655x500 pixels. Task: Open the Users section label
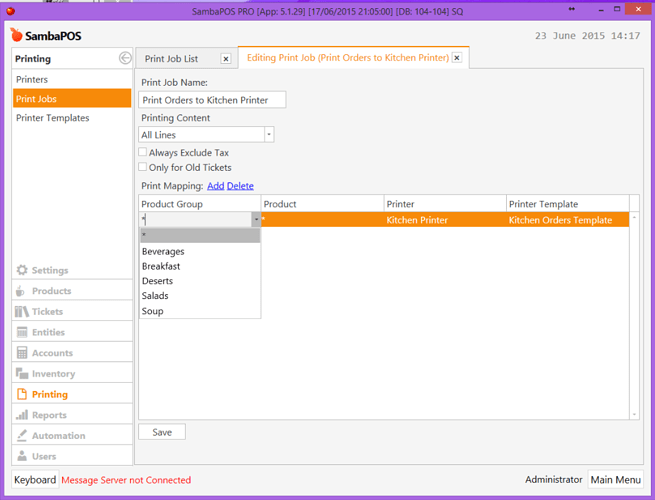44,457
